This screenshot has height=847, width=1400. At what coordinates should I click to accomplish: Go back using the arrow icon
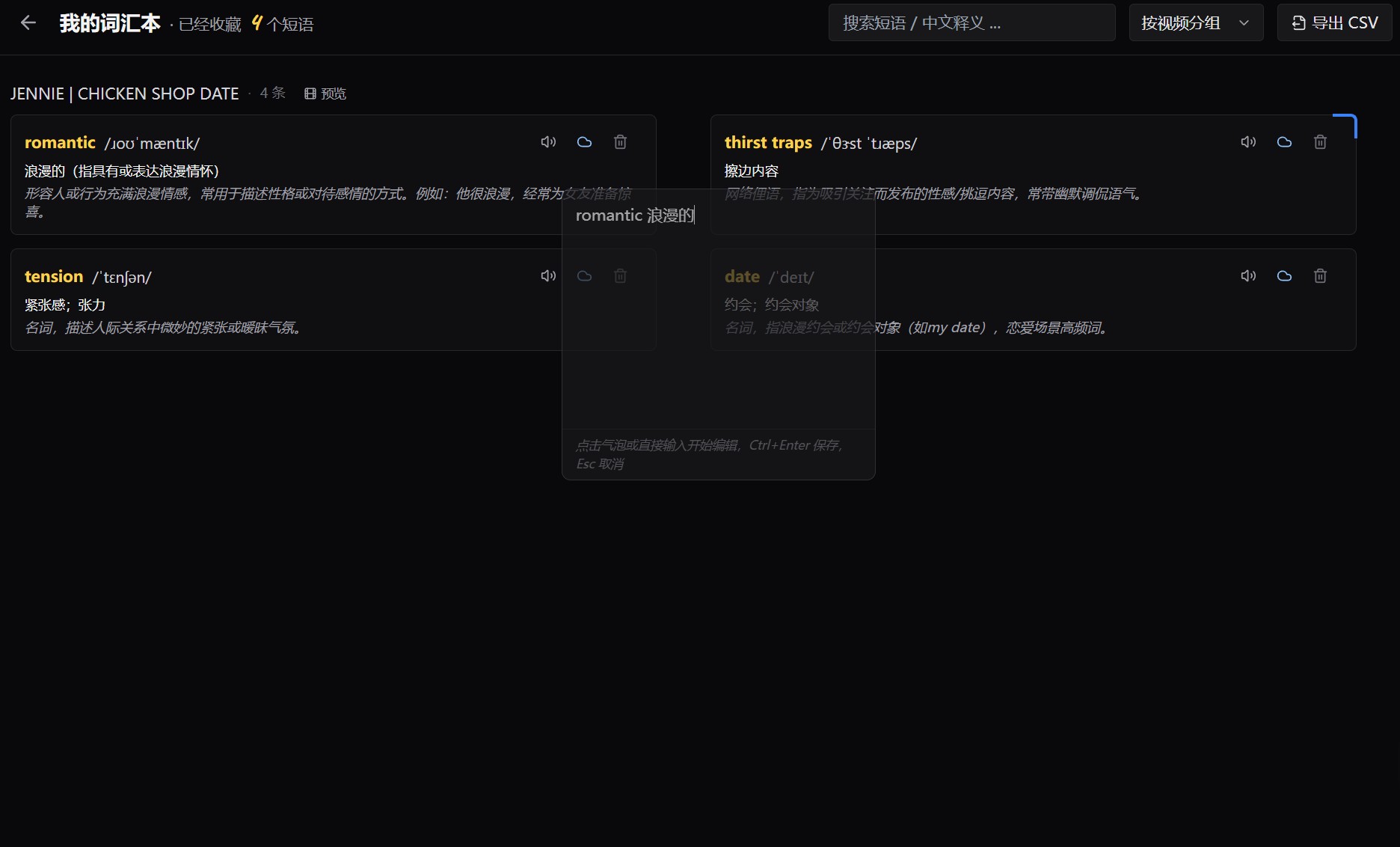coord(28,23)
